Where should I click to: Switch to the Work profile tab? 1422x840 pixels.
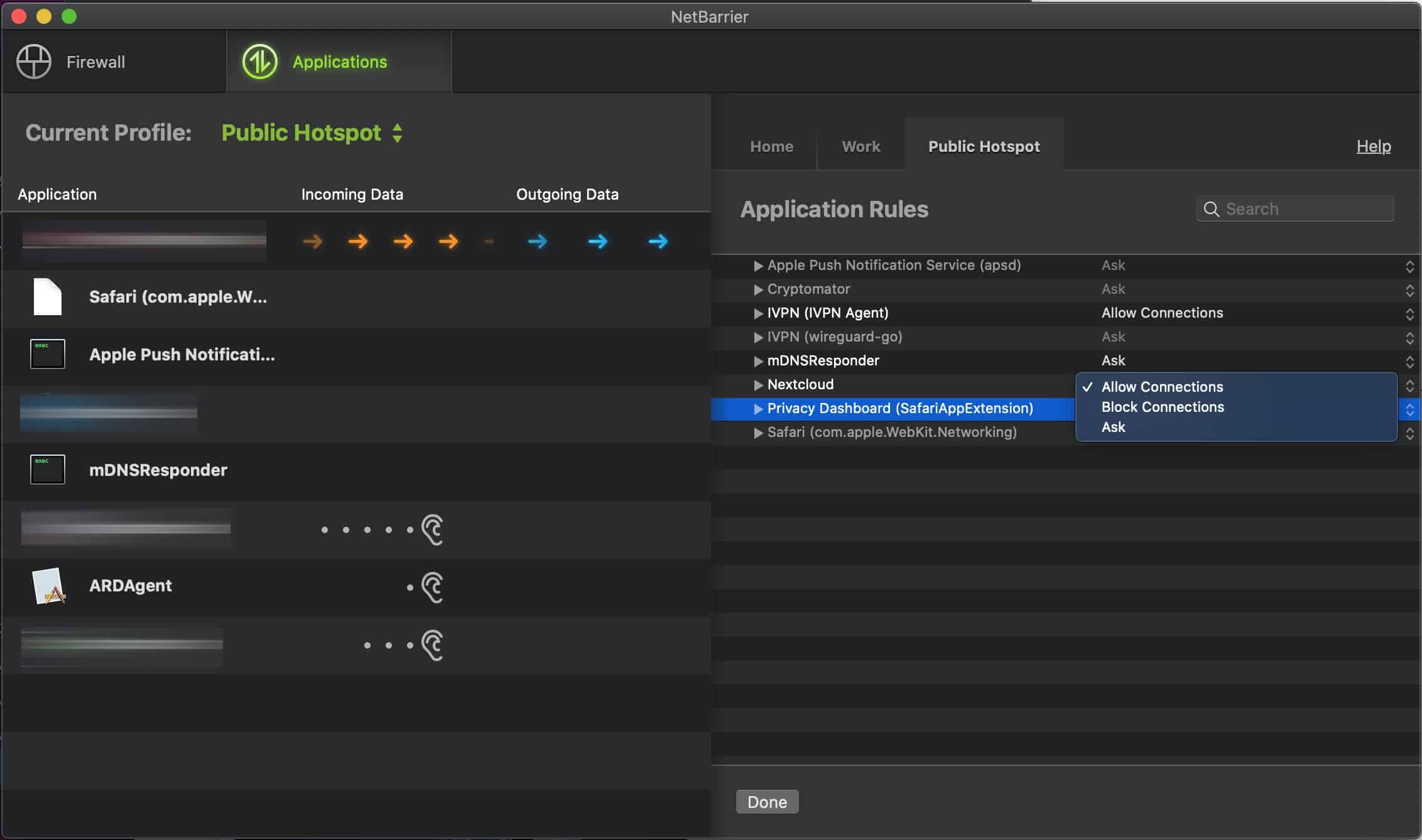point(860,146)
